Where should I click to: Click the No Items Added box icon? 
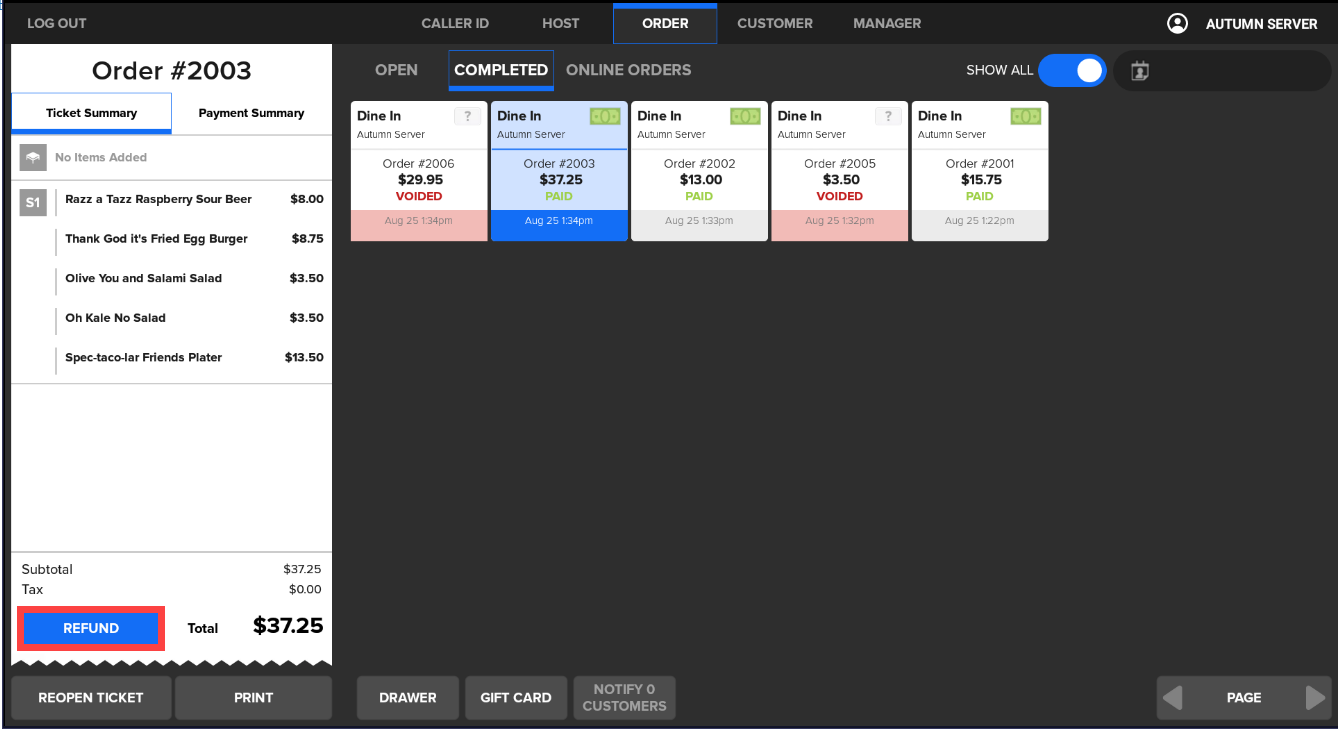pos(33,157)
